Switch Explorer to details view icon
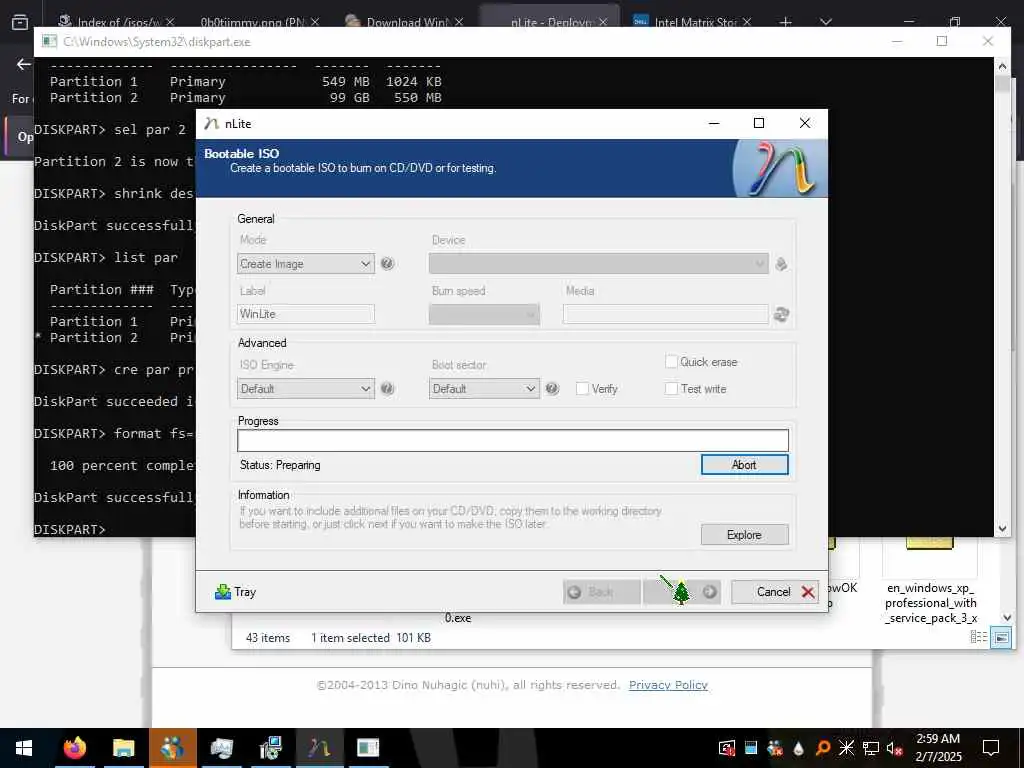 (978, 637)
